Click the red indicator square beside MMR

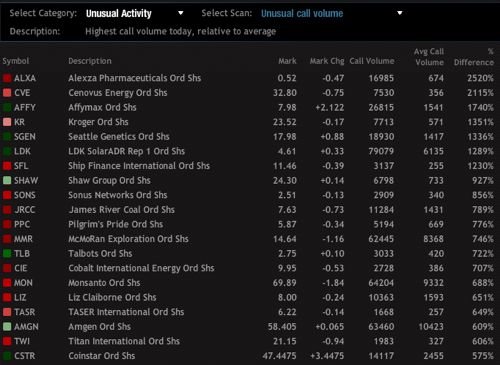click(x=7, y=239)
